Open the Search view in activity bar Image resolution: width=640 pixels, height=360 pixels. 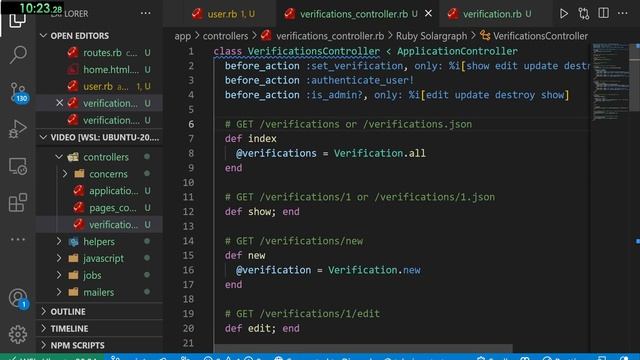coord(18,54)
